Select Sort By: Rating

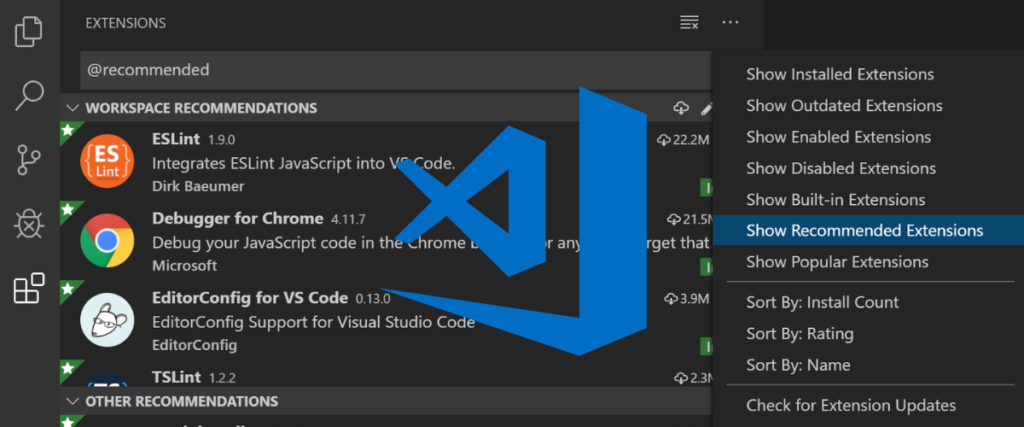click(x=800, y=334)
